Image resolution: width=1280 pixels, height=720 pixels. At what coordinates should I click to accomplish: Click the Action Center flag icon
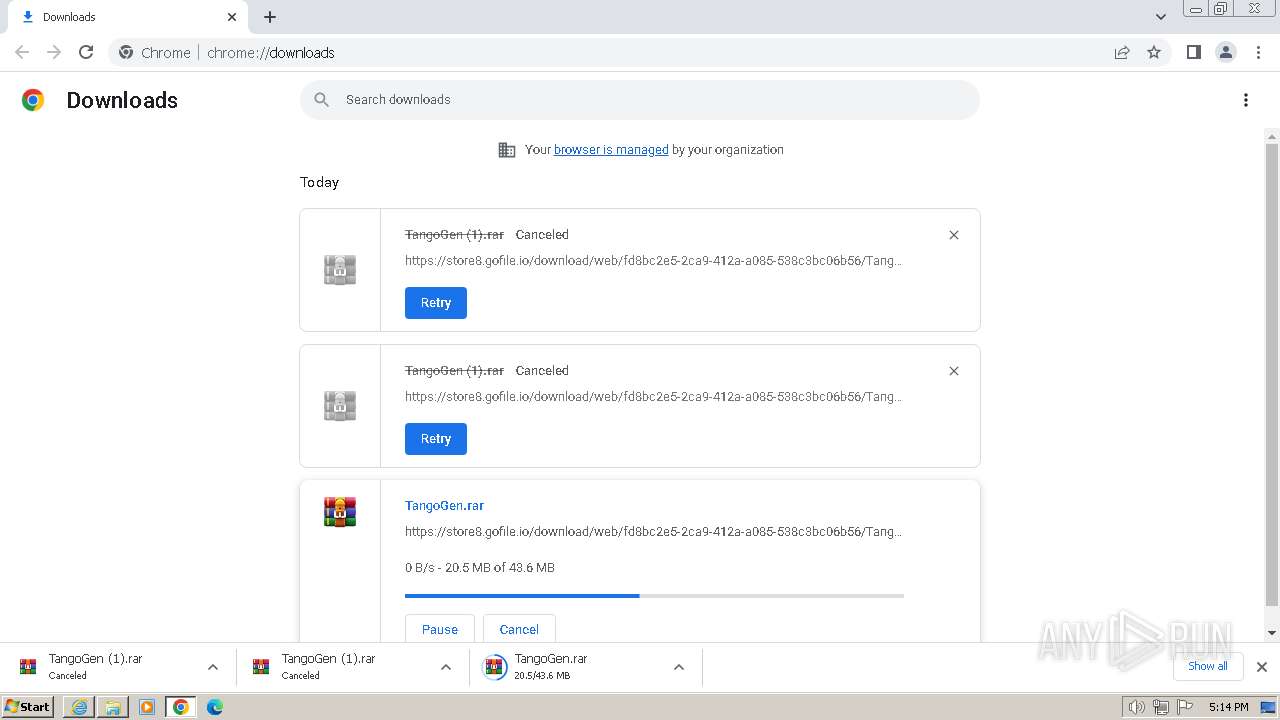point(1185,707)
